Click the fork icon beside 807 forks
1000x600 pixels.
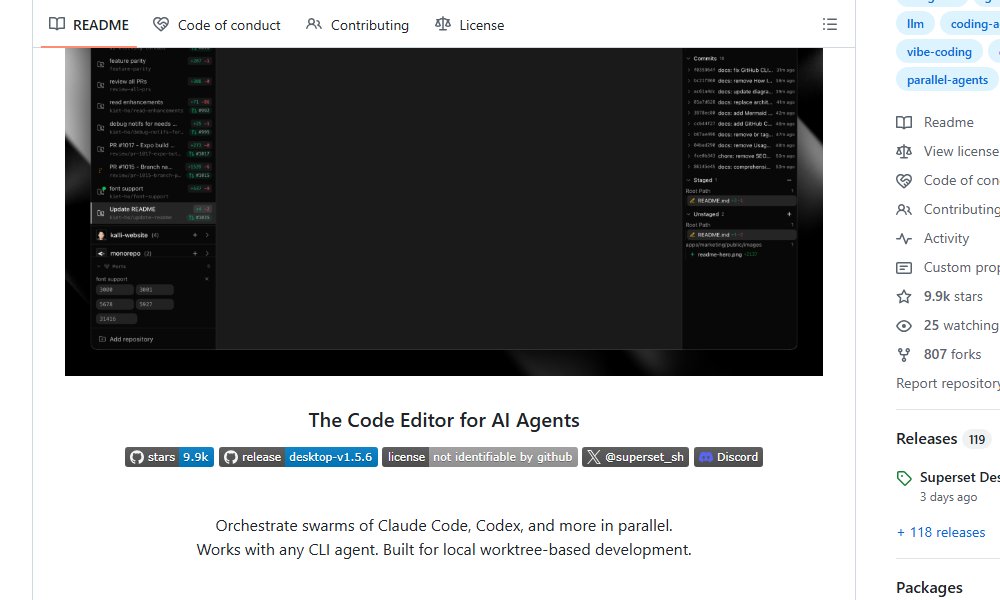pos(905,354)
